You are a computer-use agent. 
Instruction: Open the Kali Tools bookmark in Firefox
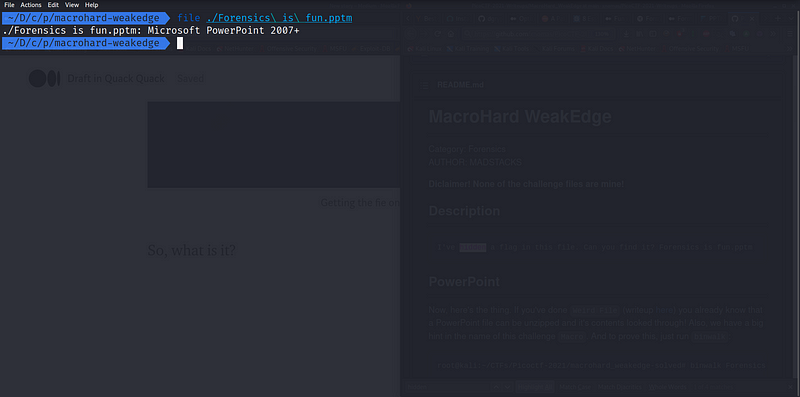pyautogui.click(x=511, y=49)
